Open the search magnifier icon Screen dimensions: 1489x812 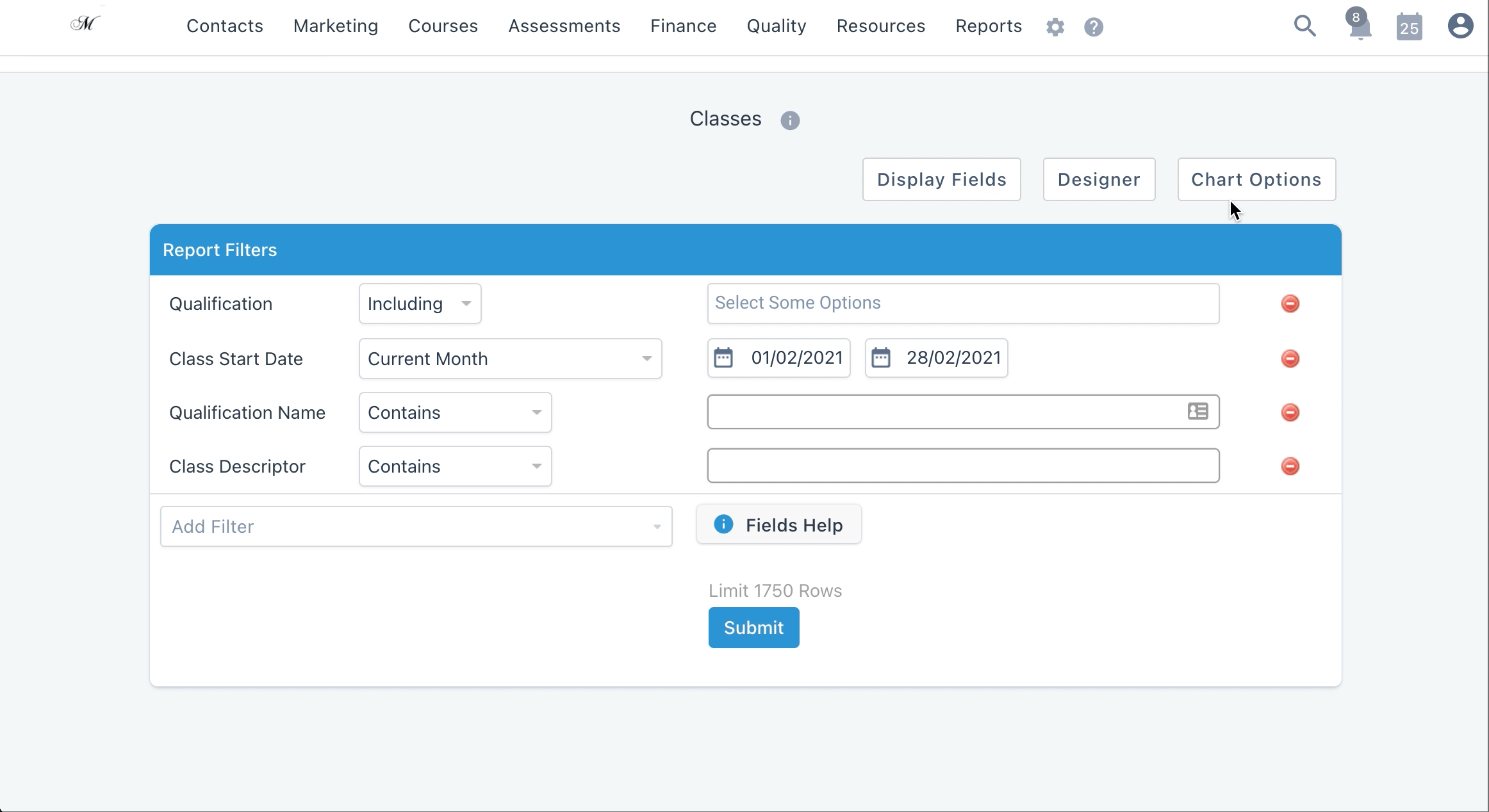pos(1304,26)
